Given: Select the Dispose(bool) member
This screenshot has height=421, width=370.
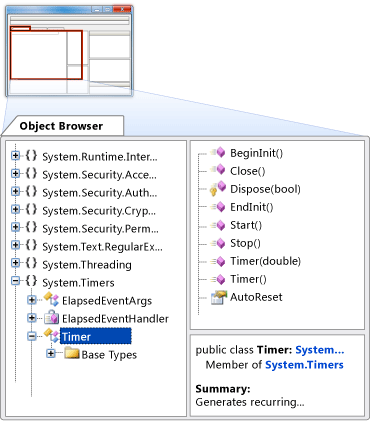Looking at the screenshot, I should [265, 189].
